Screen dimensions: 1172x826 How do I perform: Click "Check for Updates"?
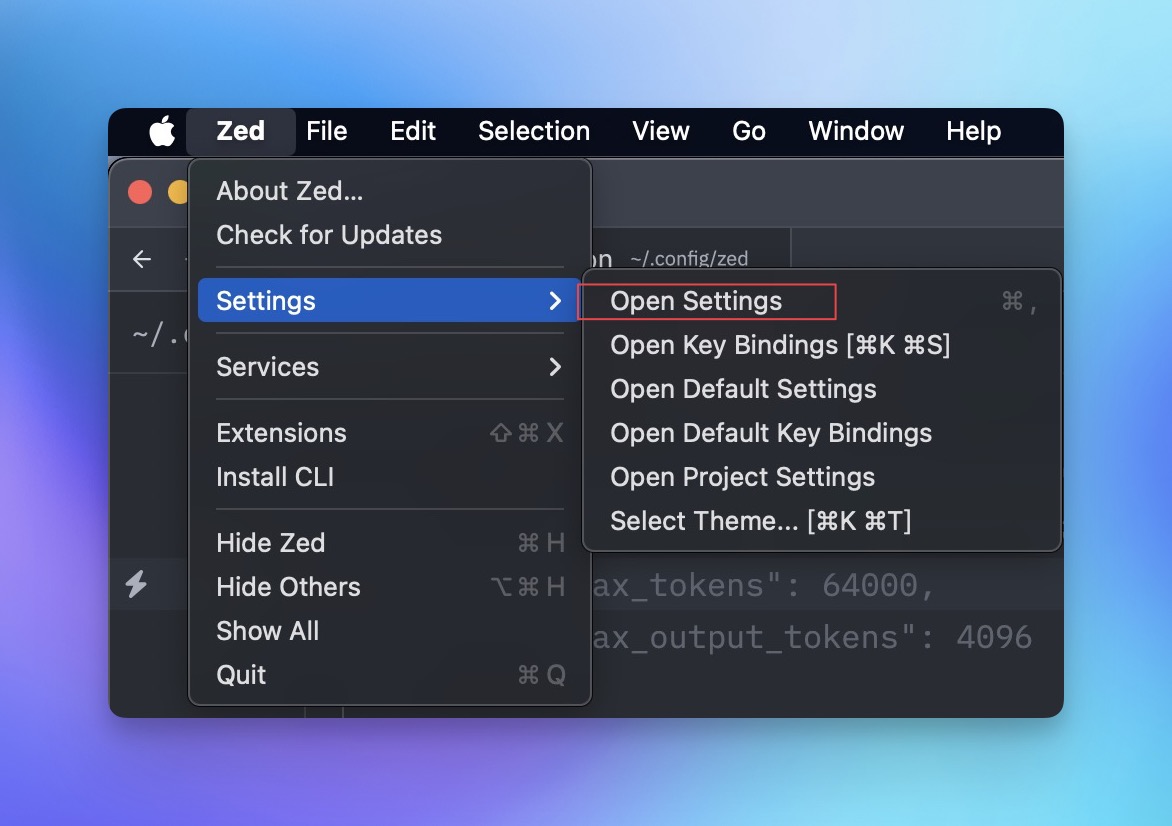coord(329,235)
